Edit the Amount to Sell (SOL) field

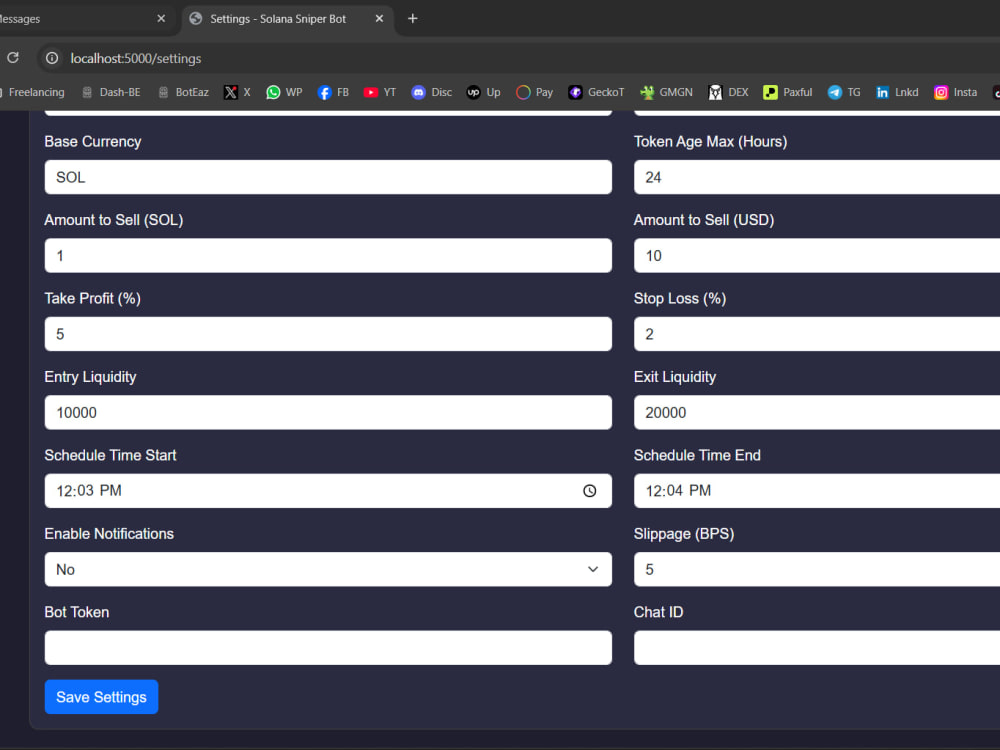pyautogui.click(x=328, y=256)
